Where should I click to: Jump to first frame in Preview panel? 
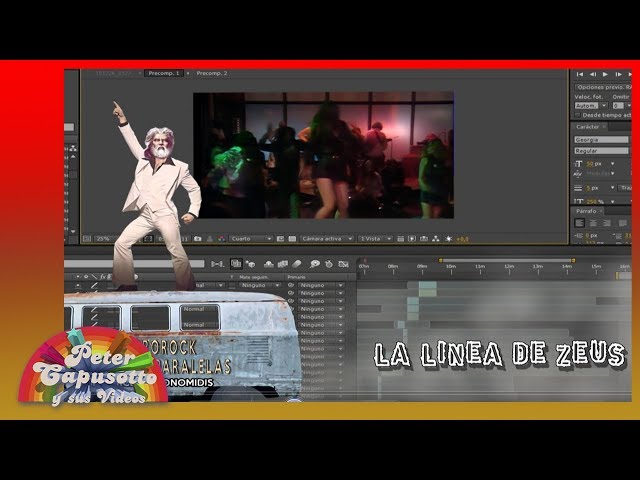tap(580, 74)
